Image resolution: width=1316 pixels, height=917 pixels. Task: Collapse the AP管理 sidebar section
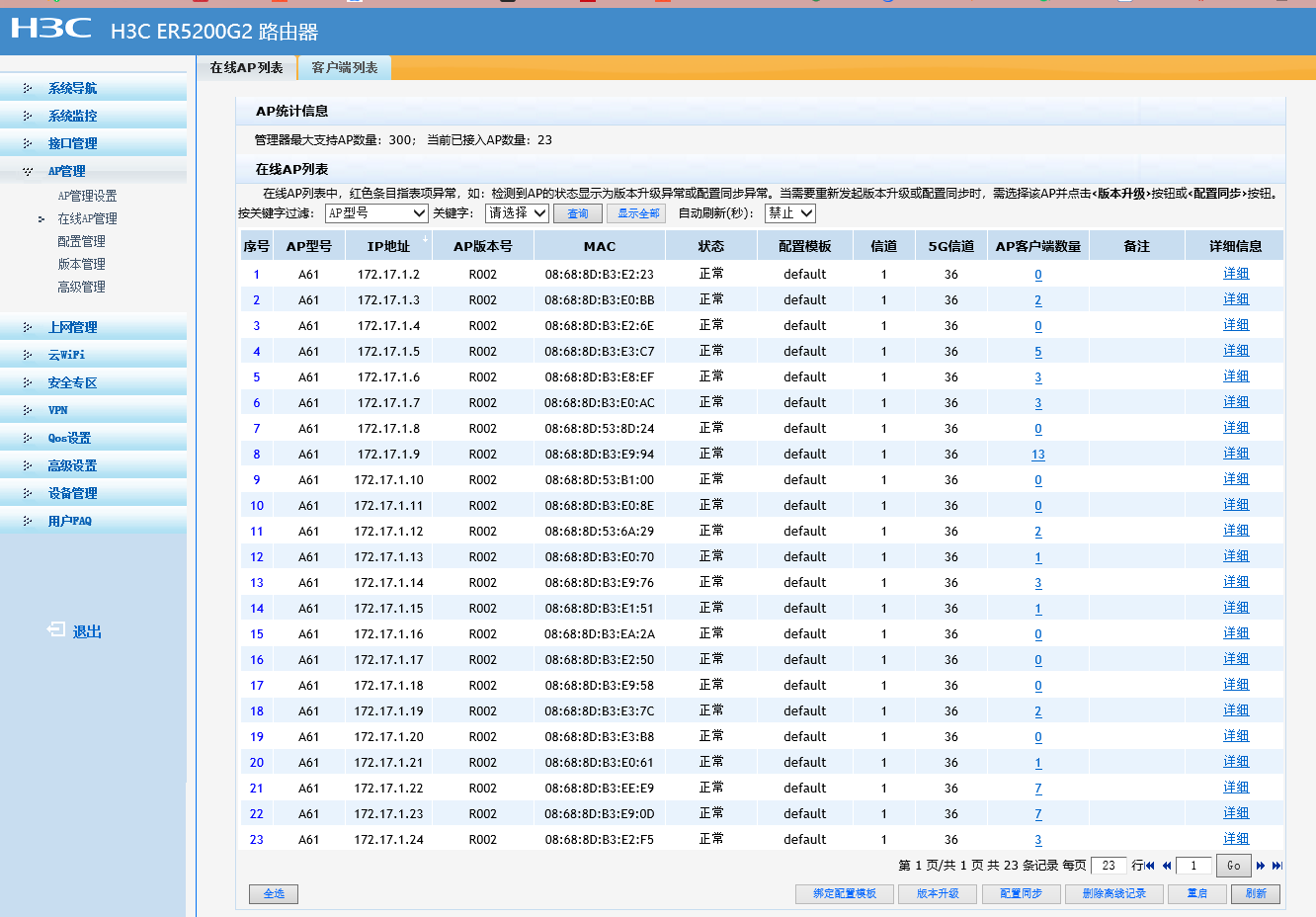pyautogui.click(x=66, y=171)
